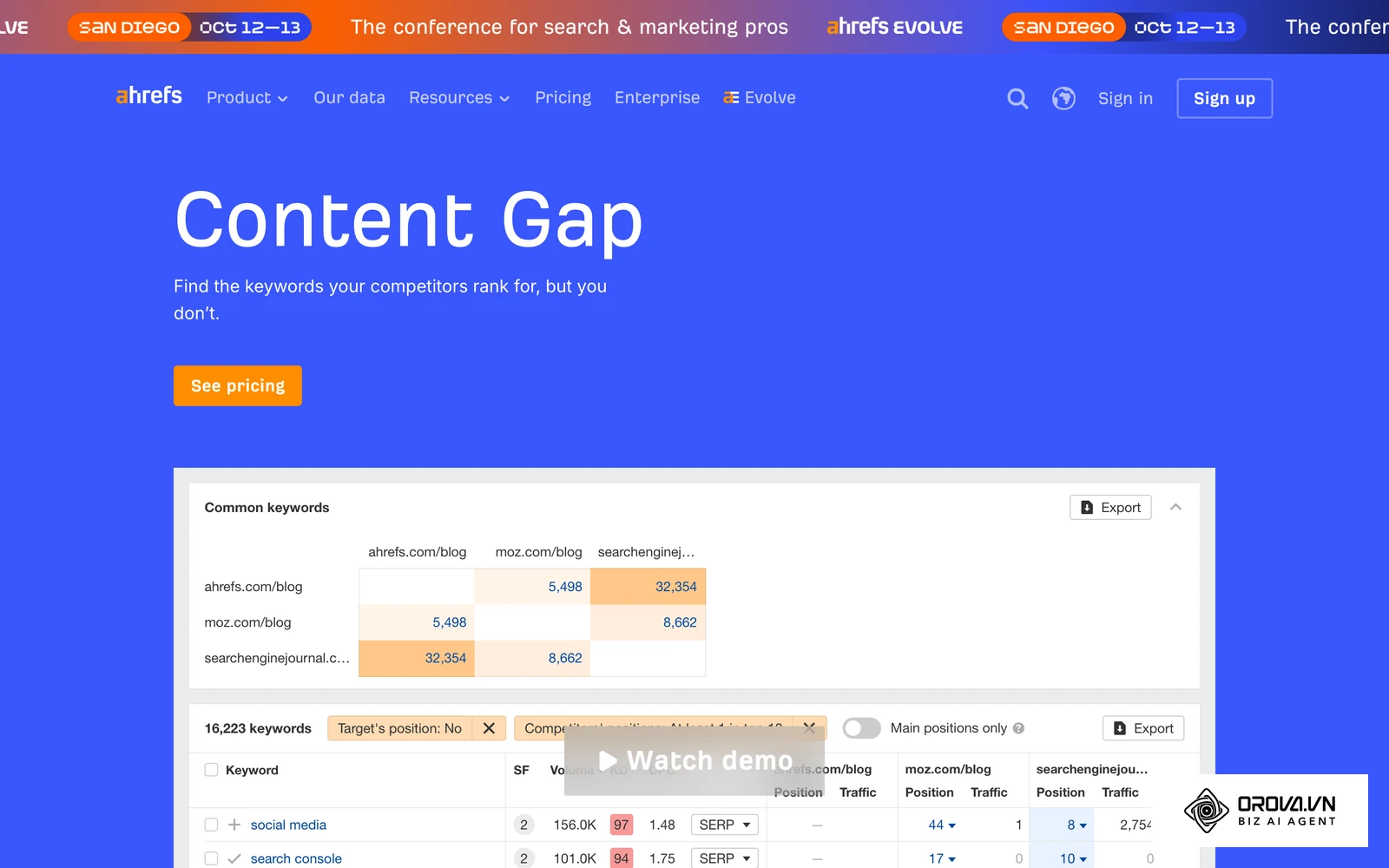Click the banner conference tagline text
Screen dimensions: 1389x868
pos(569,27)
